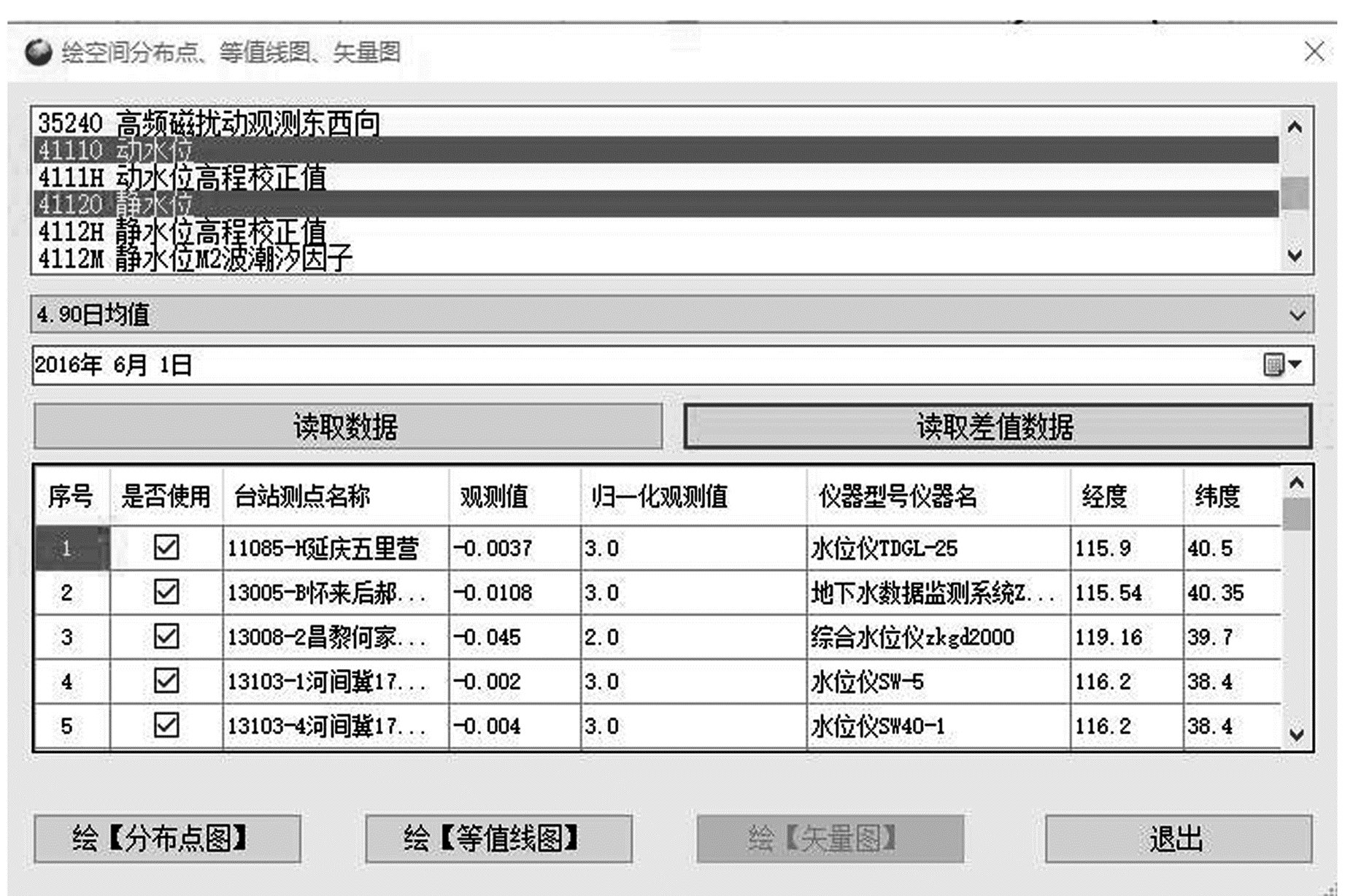Select 4111H 动水位高程校正值 list item
The width and height of the screenshot is (1345, 896).
182,177
